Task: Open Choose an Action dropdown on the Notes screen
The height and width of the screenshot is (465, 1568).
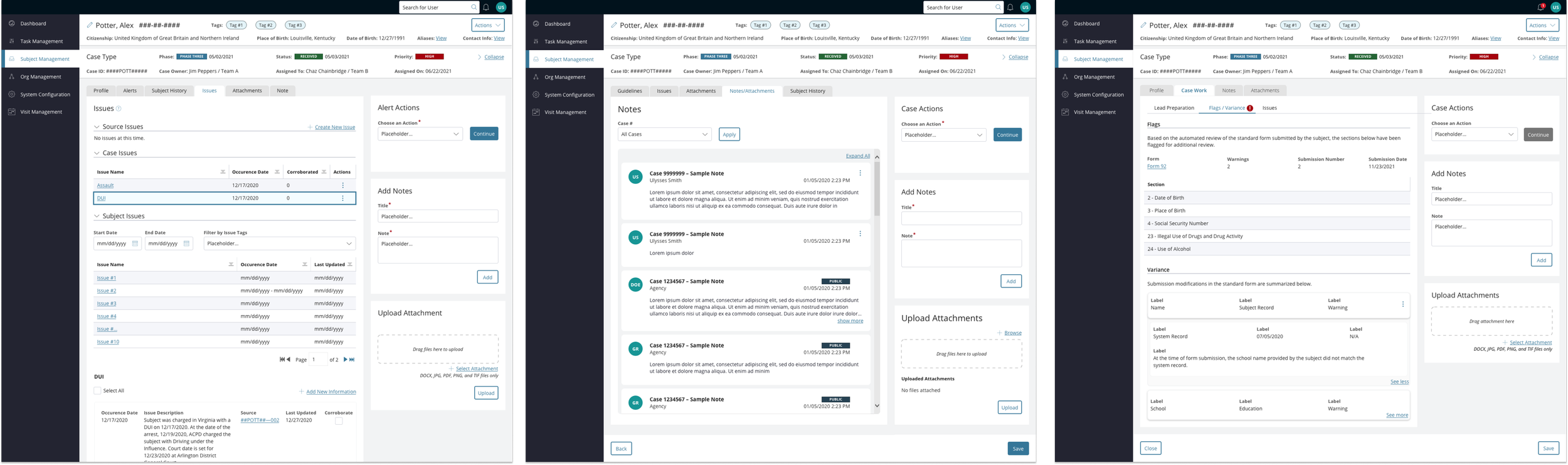Action: 944,135
